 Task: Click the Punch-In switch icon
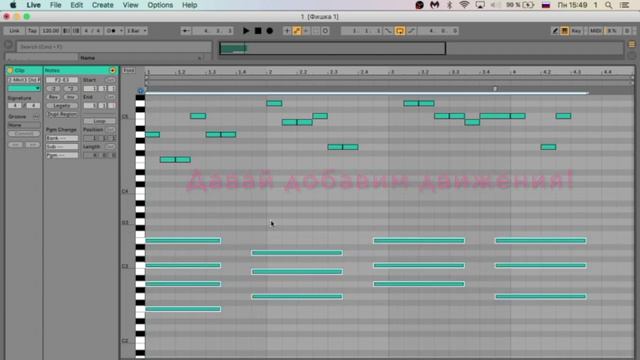[388, 31]
